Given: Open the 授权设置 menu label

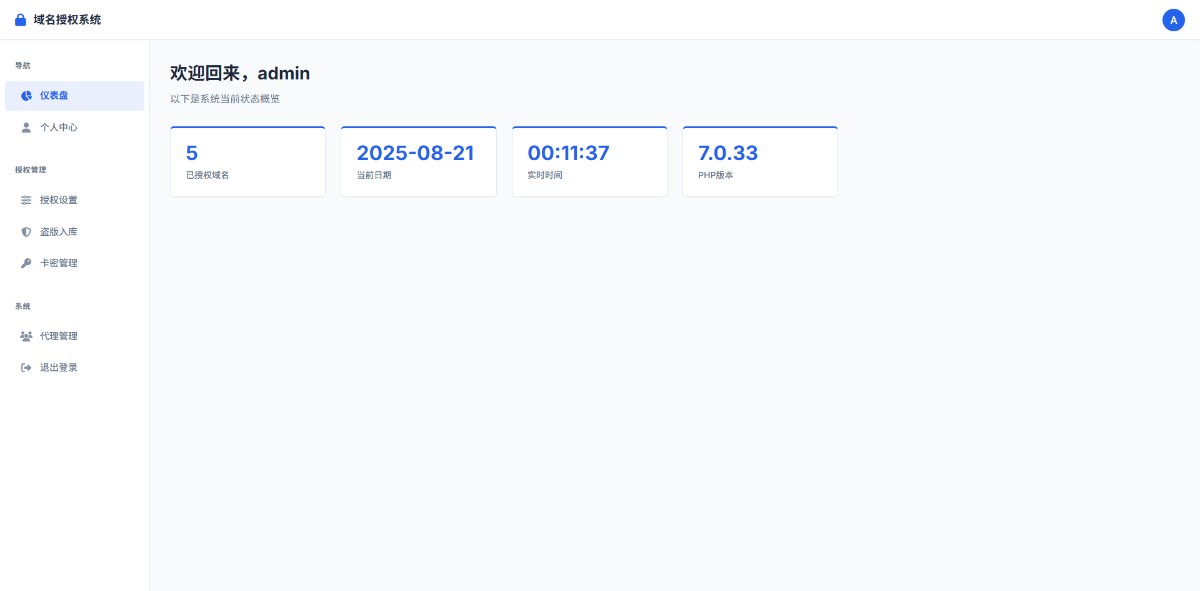Looking at the screenshot, I should tap(59, 200).
